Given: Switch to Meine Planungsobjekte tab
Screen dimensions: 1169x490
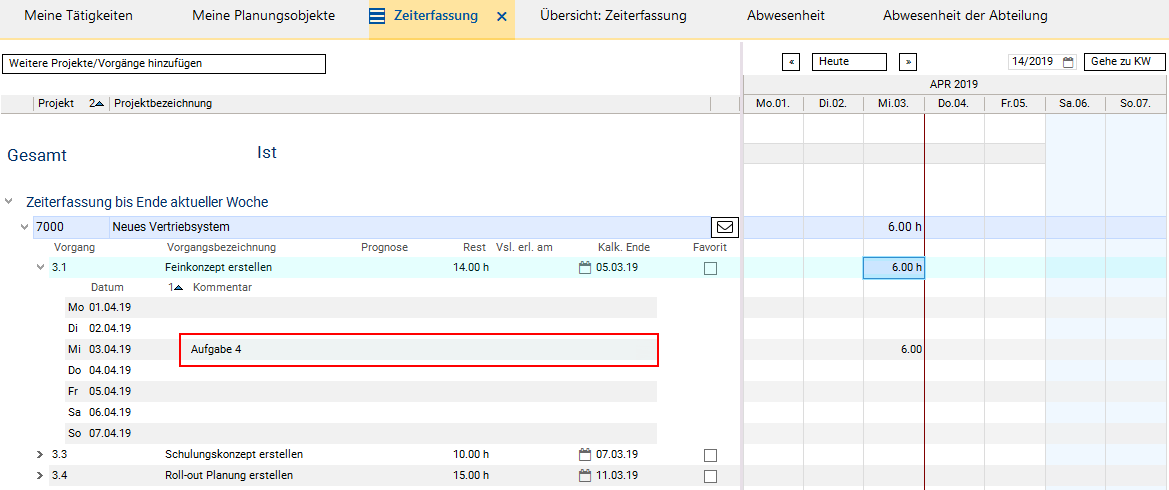Looking at the screenshot, I should (x=264, y=16).
